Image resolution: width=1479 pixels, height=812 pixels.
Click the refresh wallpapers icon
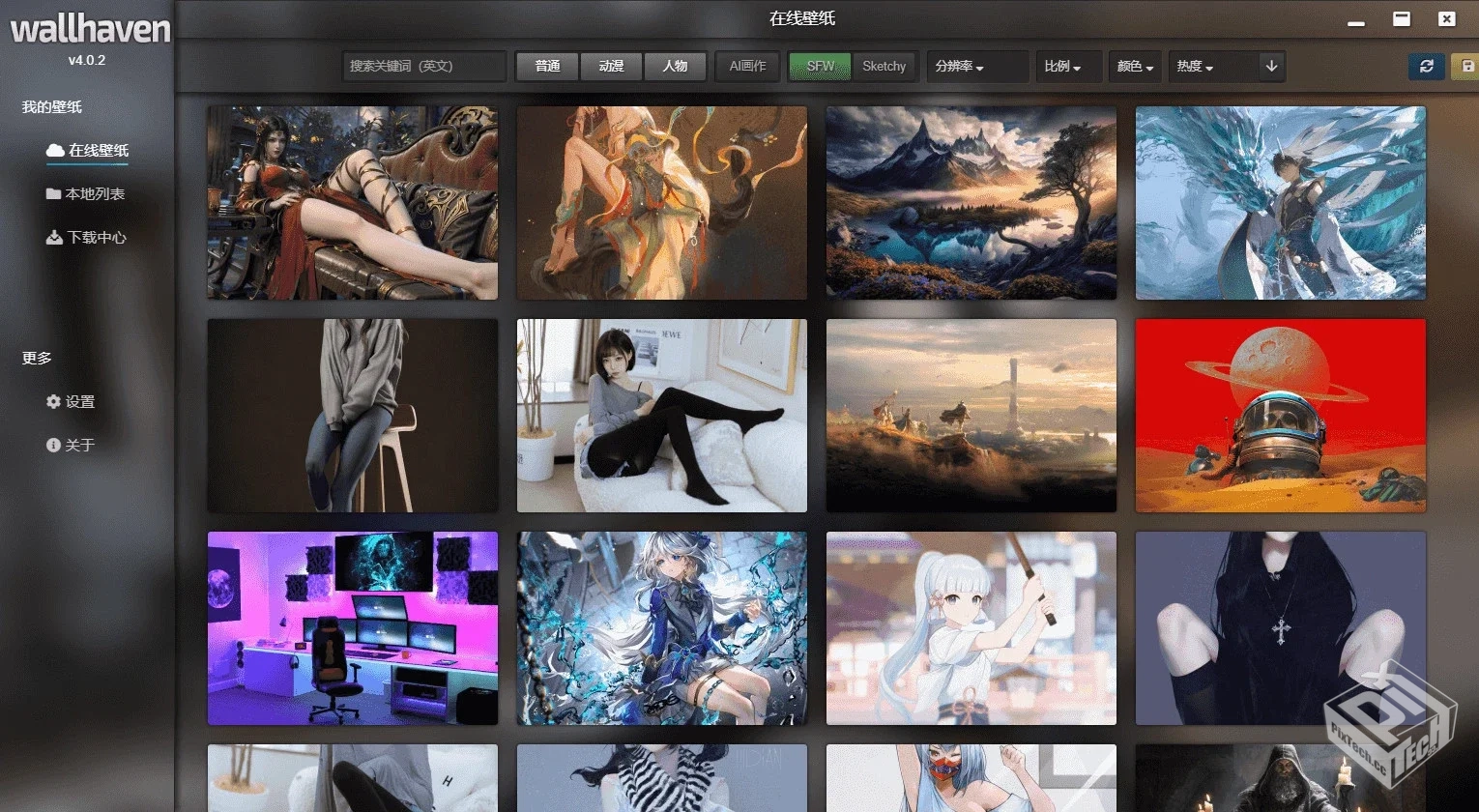[1427, 66]
